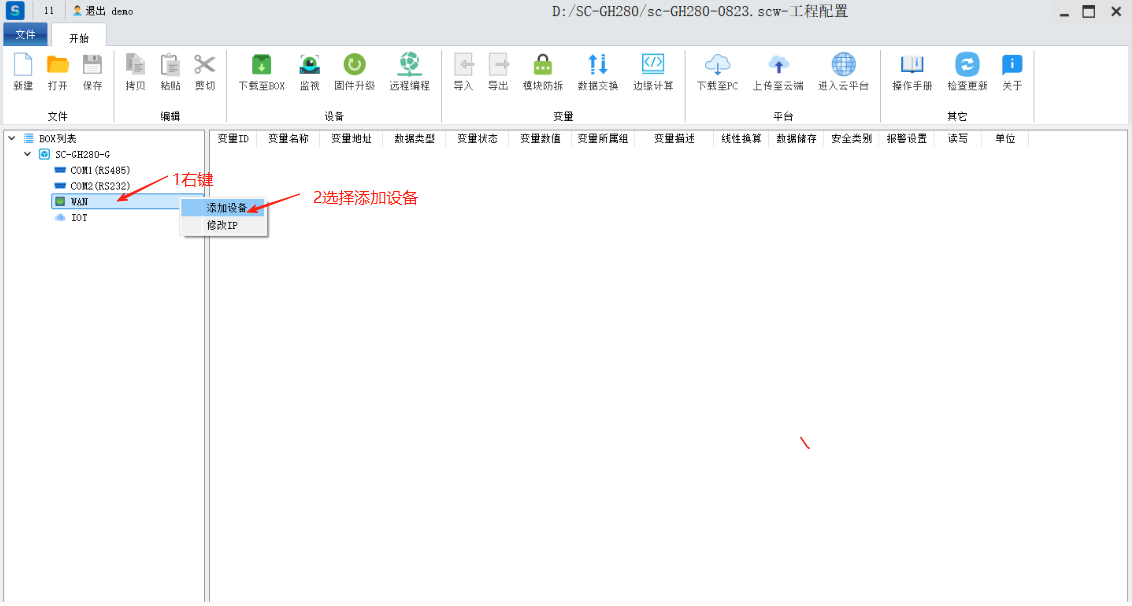Viewport: 1132px width, 606px height.
Task: Click the 模块防拆 lock icon
Action: [x=542, y=66]
